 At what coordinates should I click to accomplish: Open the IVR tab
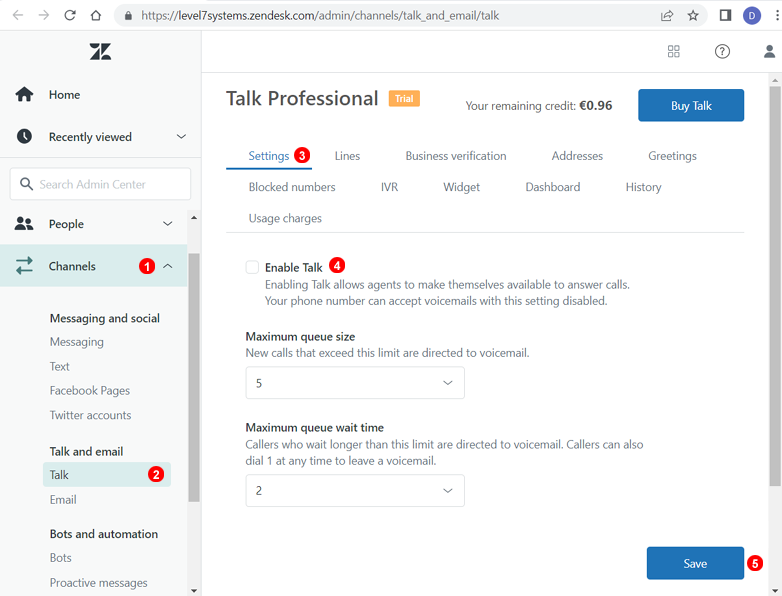[x=390, y=187]
